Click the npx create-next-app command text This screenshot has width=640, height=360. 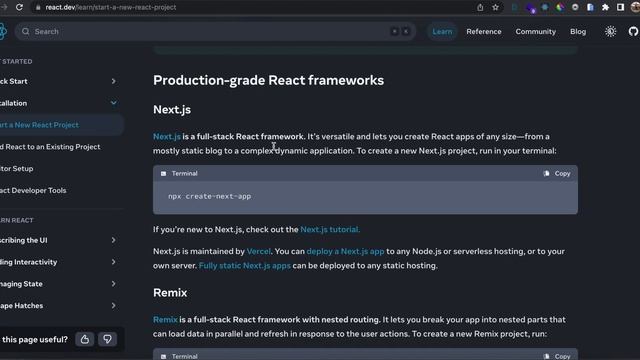[209, 196]
